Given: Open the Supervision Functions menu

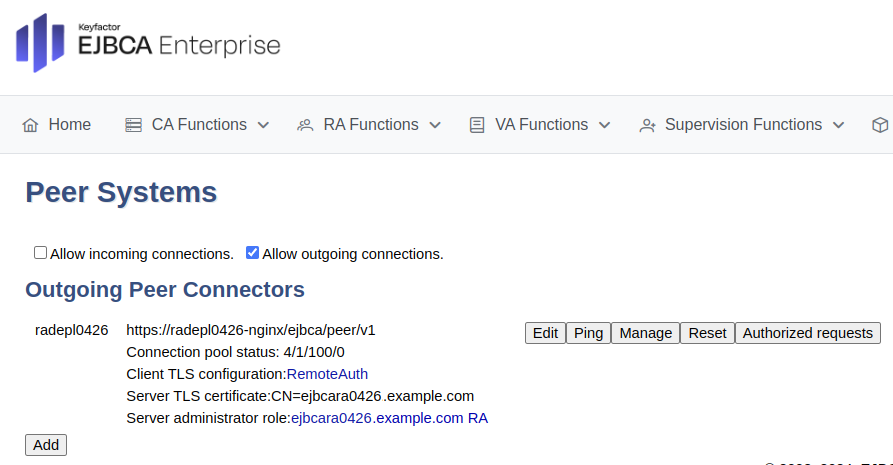Looking at the screenshot, I should tap(743, 125).
